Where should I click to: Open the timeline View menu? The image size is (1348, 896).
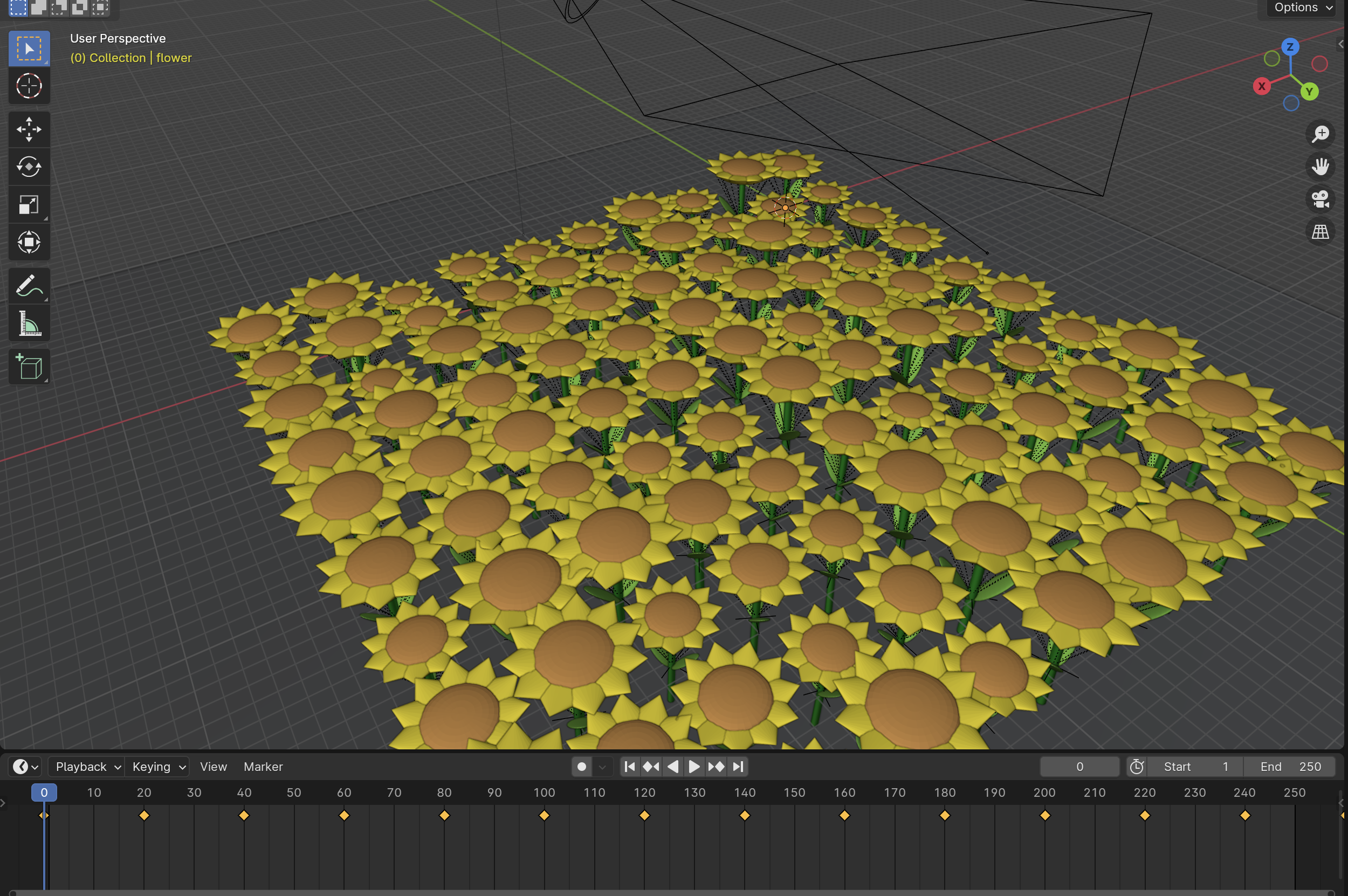[213, 766]
